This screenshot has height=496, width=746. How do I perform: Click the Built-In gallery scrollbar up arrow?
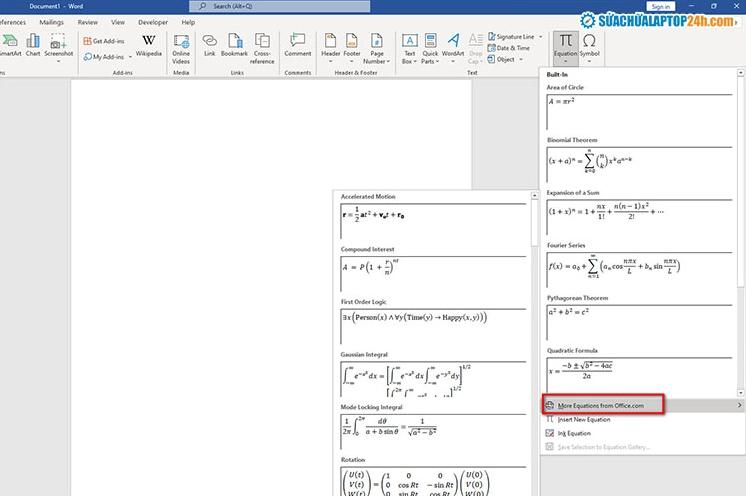[740, 73]
